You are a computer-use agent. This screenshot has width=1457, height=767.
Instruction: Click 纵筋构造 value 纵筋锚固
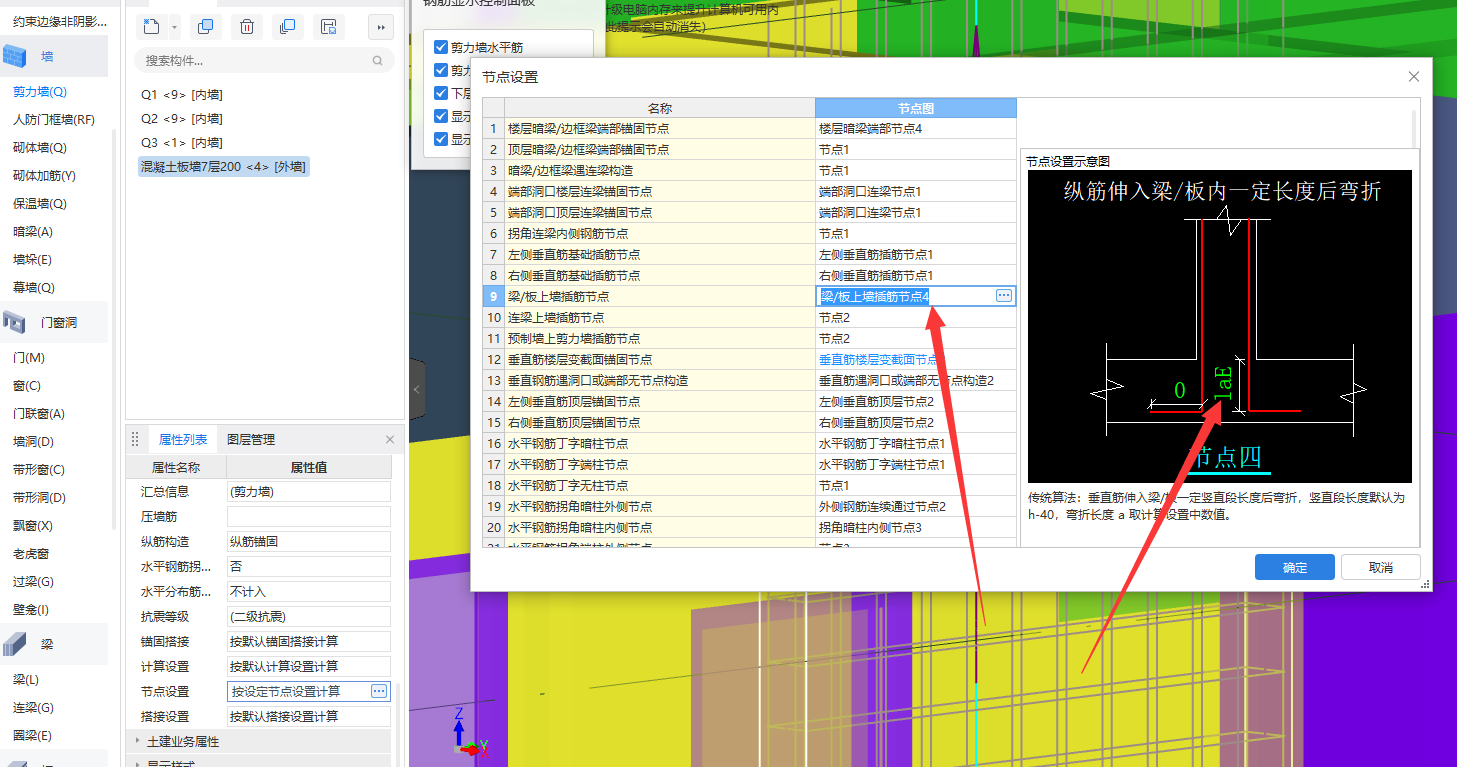pos(308,541)
